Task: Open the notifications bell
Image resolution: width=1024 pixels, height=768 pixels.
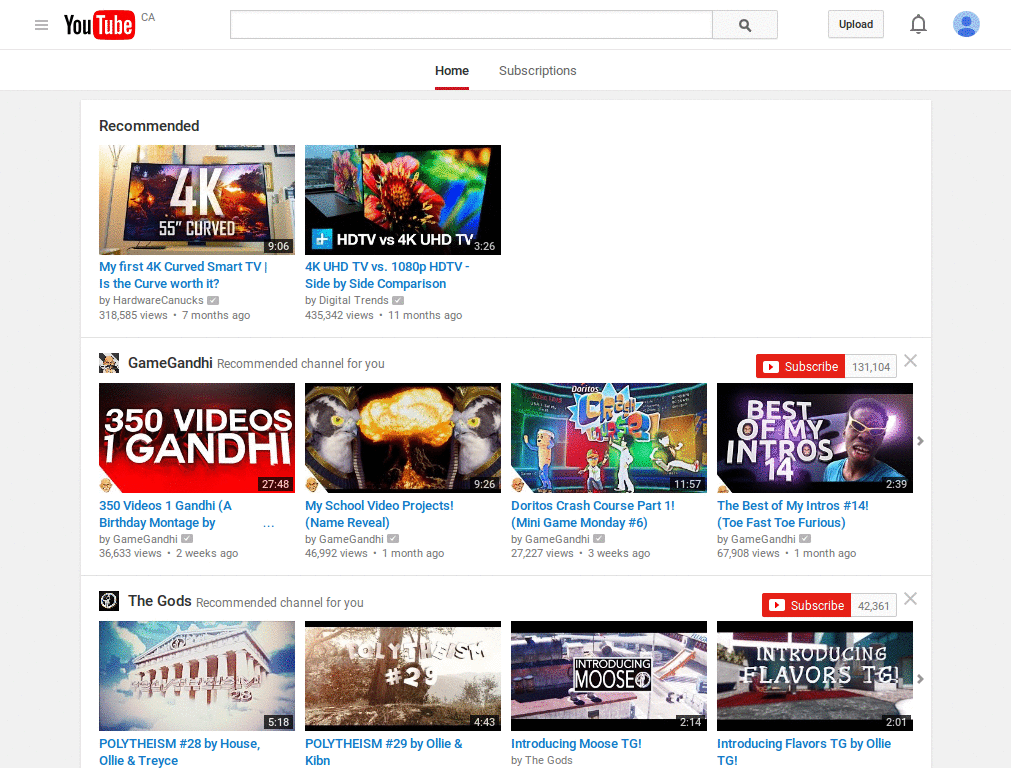Action: pyautogui.click(x=918, y=25)
